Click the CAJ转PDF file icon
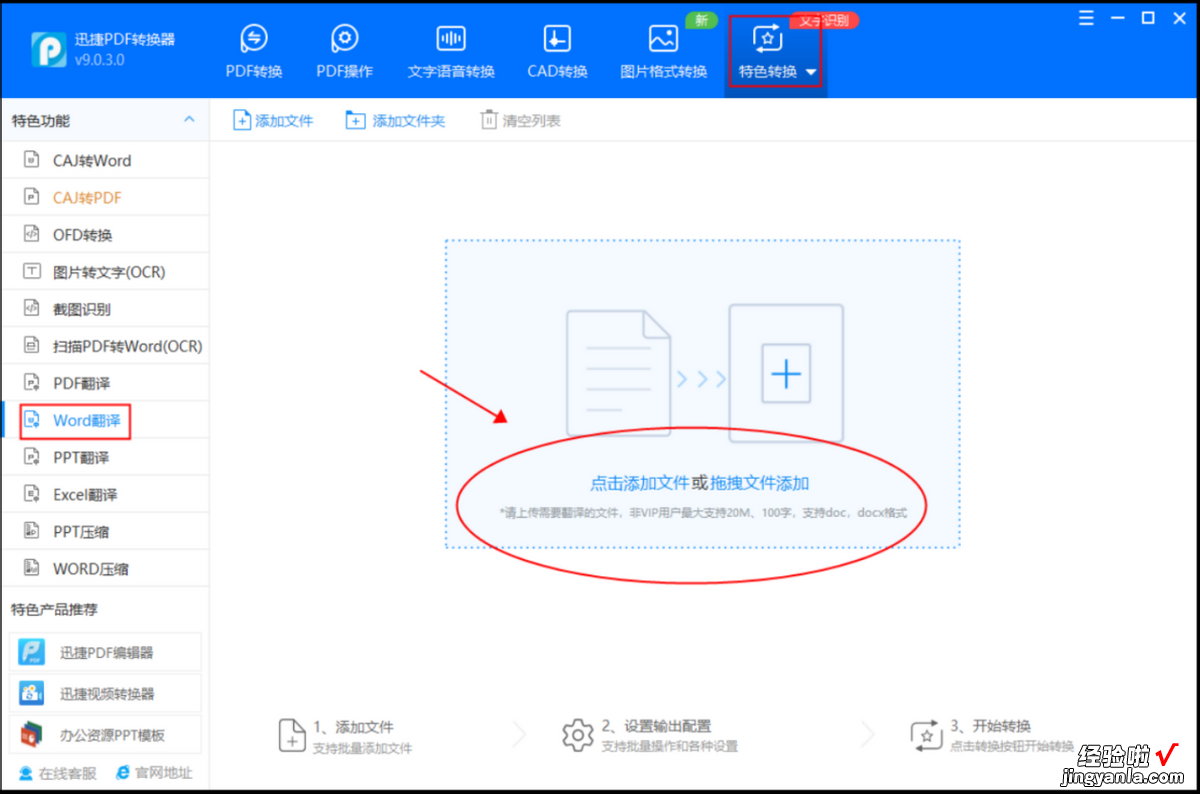 coord(32,197)
